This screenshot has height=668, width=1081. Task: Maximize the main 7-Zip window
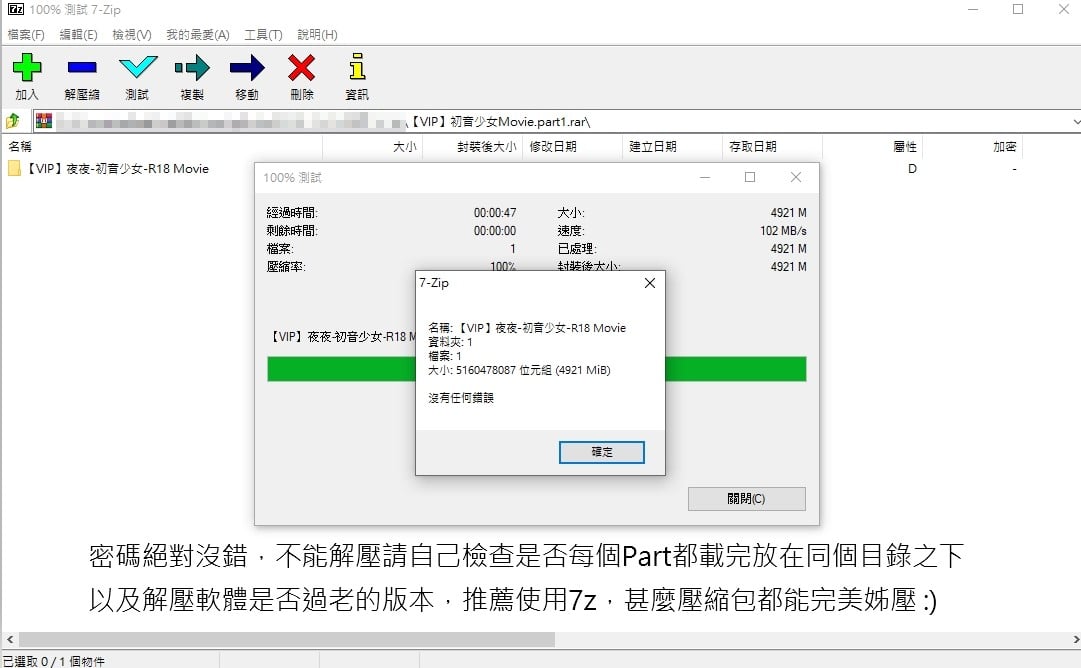click(1018, 10)
